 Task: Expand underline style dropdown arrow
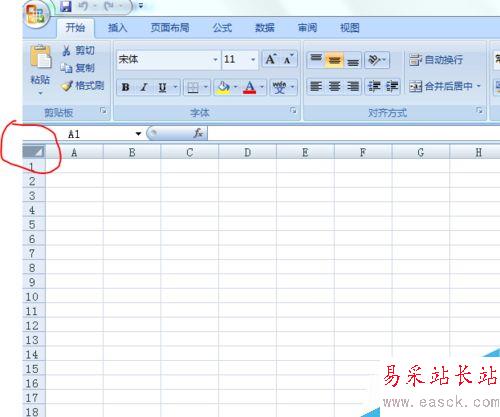[175, 87]
